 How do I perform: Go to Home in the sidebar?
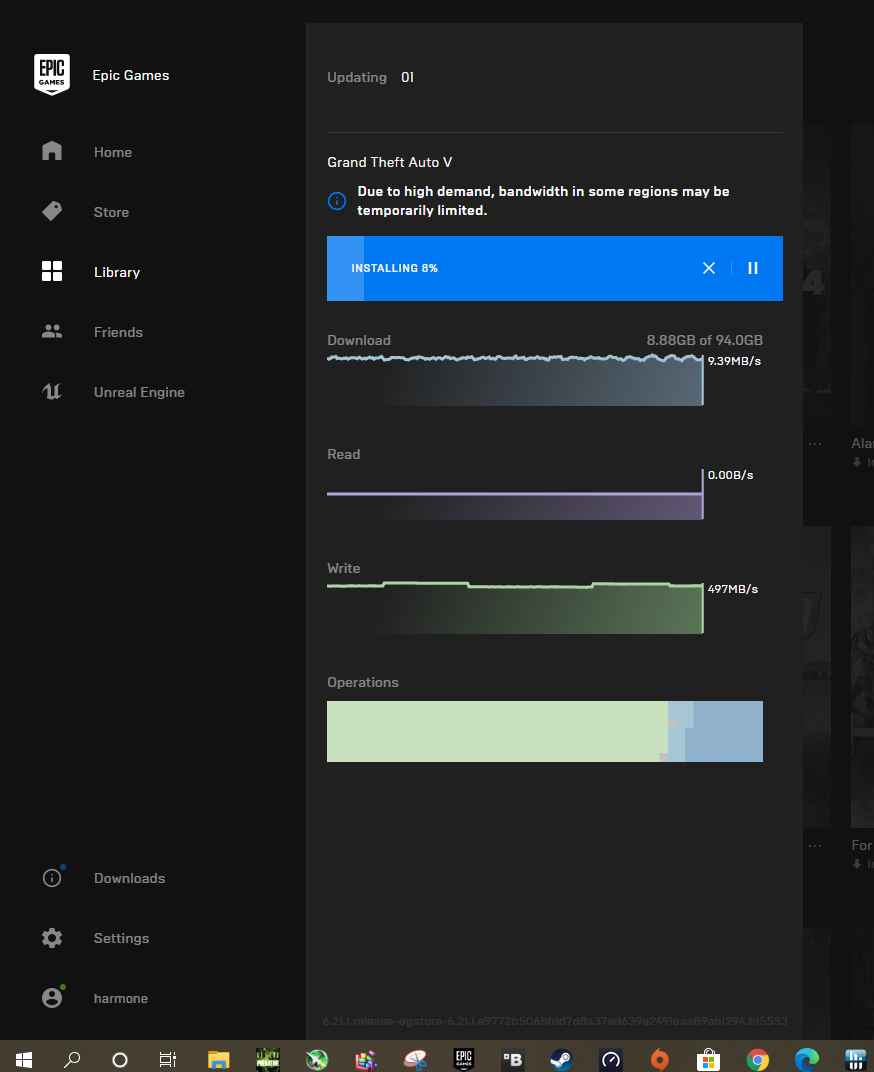[113, 152]
